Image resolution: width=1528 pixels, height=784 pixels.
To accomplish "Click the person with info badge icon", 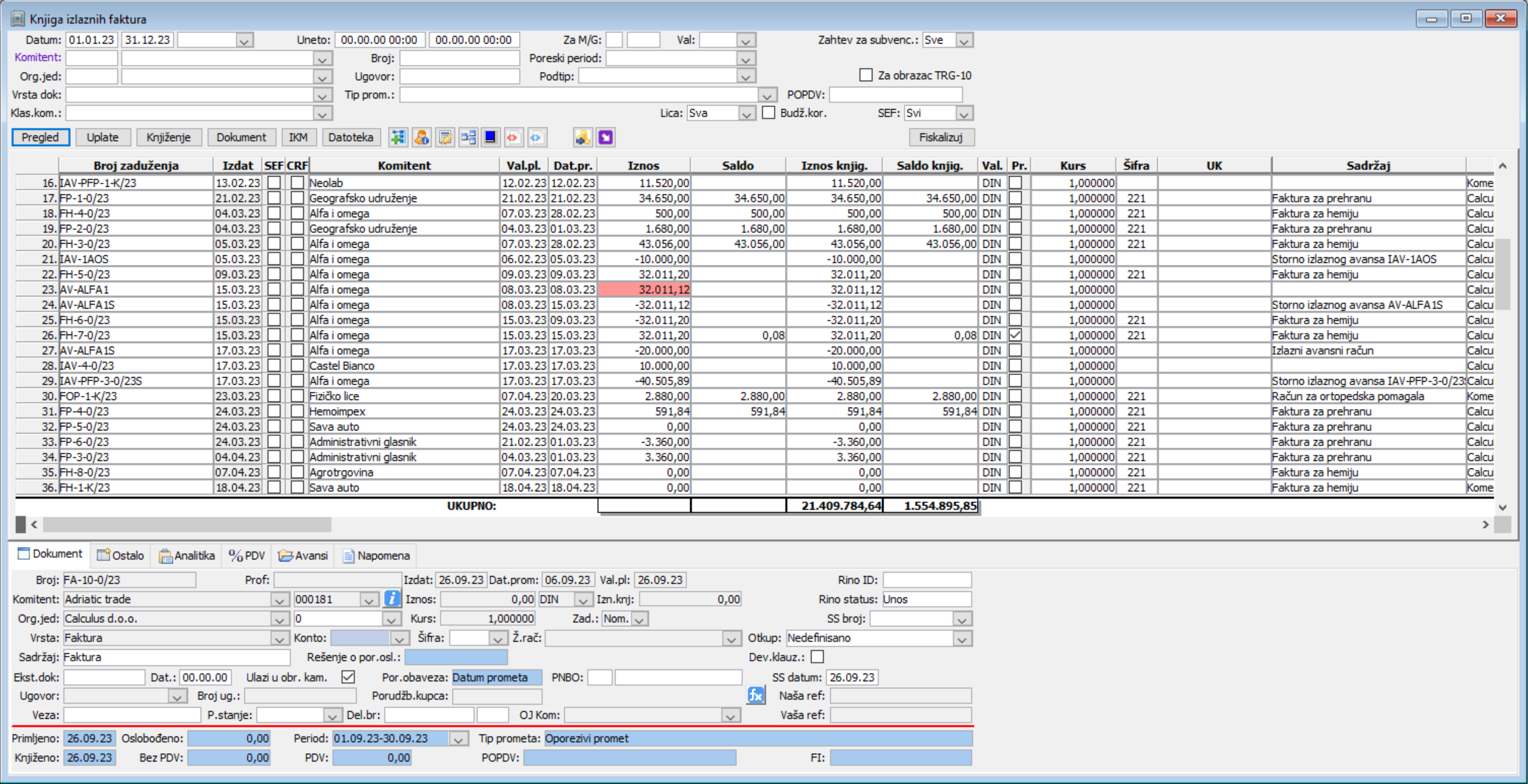I will point(421,138).
